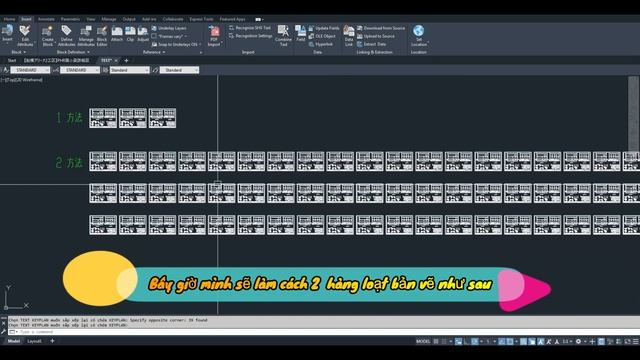The width and height of the screenshot is (640, 360).
Task: Start Extract Data wizard
Action: (371, 44)
